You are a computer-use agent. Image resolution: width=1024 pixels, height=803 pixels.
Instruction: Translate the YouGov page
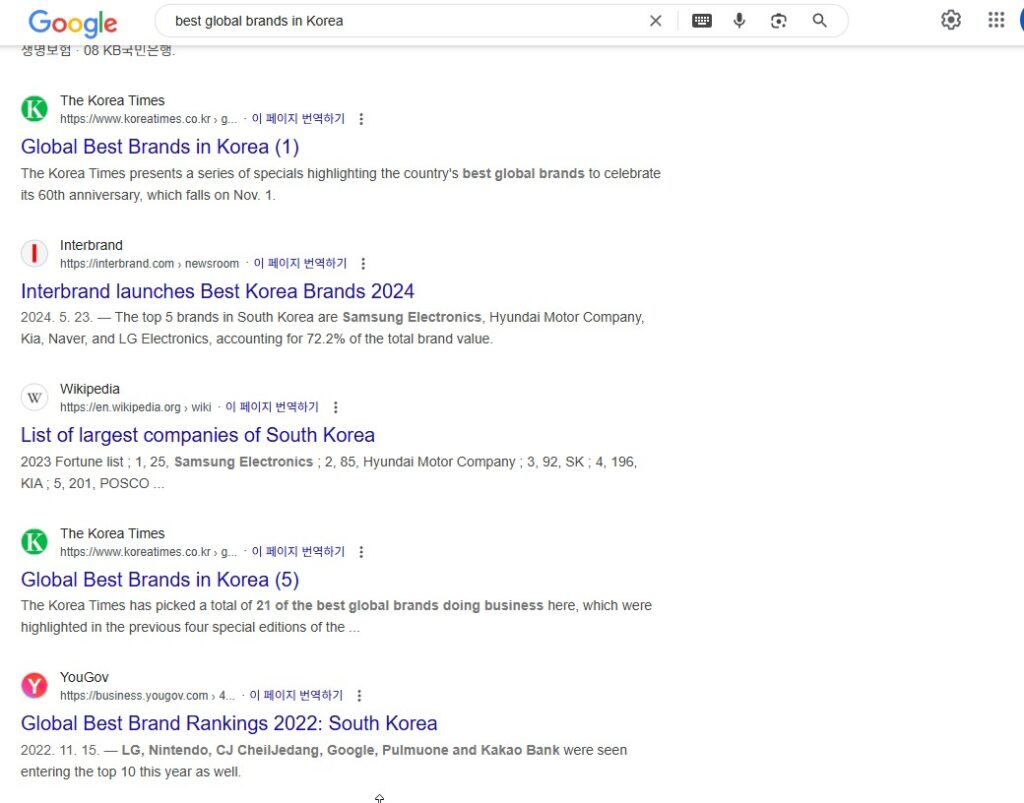pos(296,695)
